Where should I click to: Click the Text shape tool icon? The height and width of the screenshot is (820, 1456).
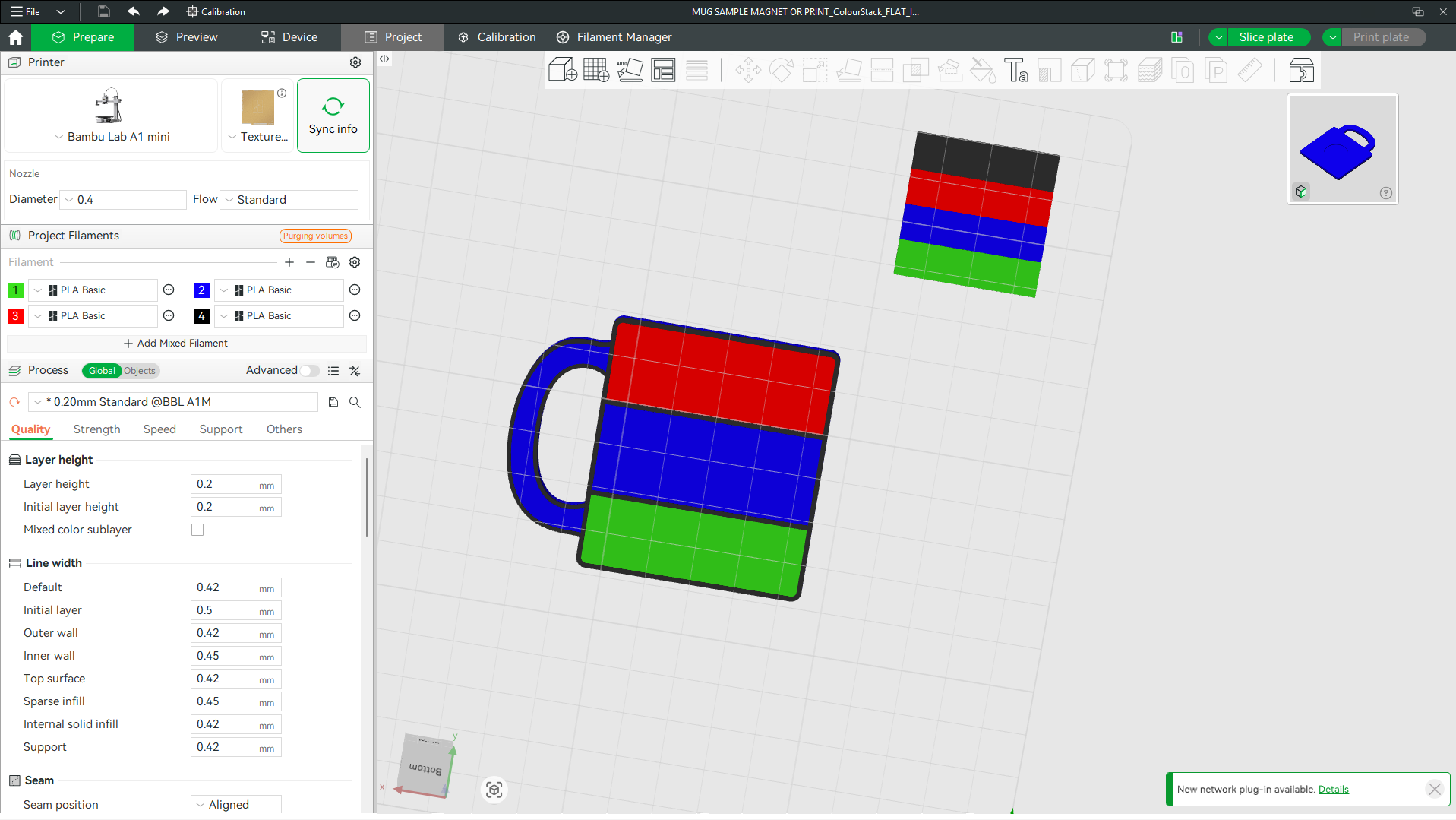(x=1015, y=70)
